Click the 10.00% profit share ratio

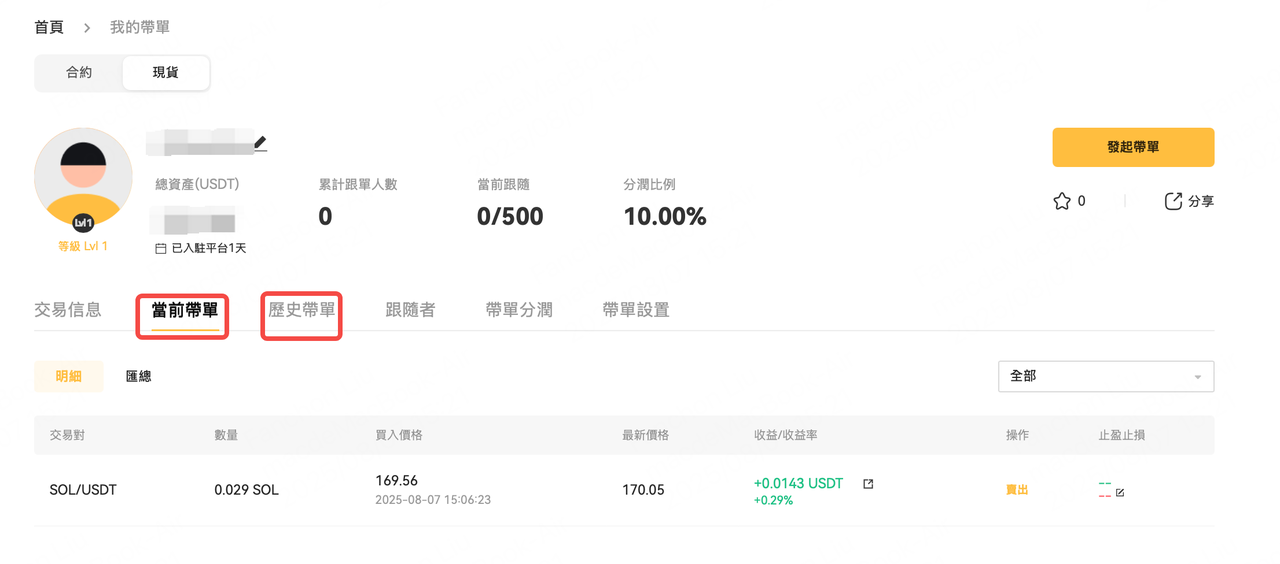tap(665, 216)
